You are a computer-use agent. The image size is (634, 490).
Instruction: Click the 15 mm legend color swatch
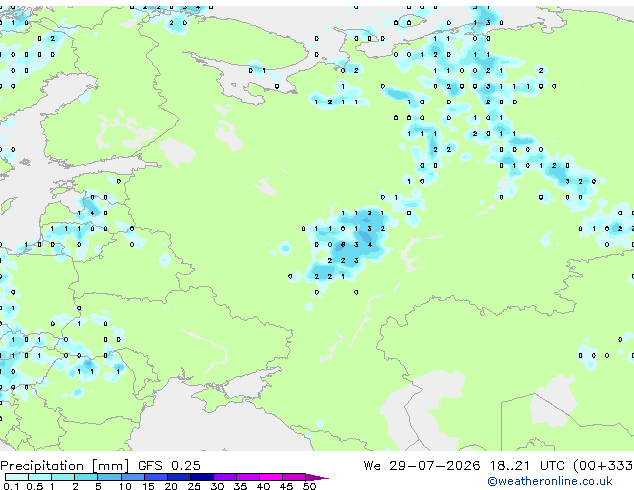(x=155, y=477)
